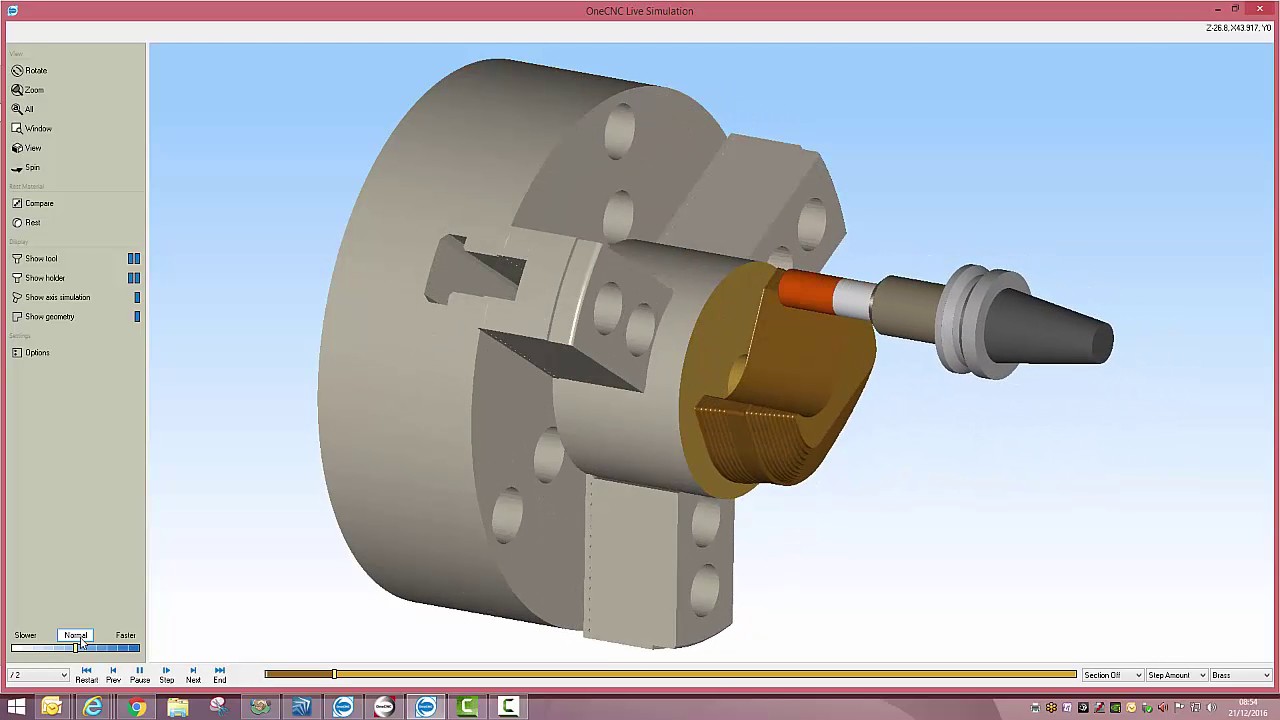Viewport: 1280px width, 720px height.
Task: Open File Explorer from taskbar
Action: pos(177,707)
